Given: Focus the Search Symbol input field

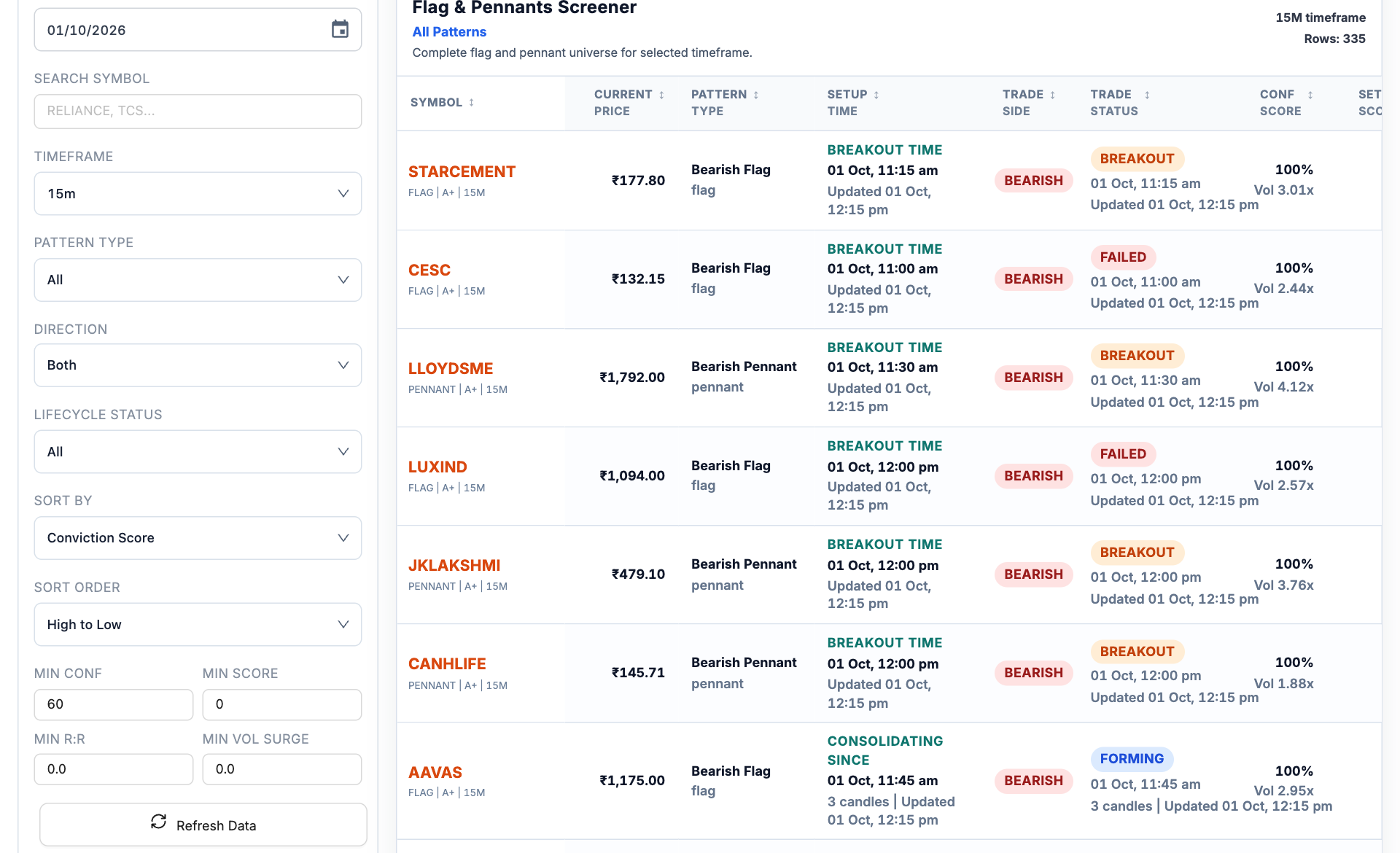Looking at the screenshot, I should tap(198, 111).
